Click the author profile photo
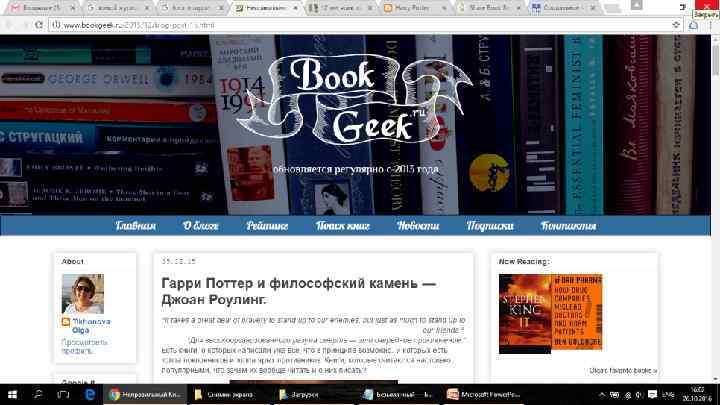This screenshot has width=720, height=405. coord(83,294)
